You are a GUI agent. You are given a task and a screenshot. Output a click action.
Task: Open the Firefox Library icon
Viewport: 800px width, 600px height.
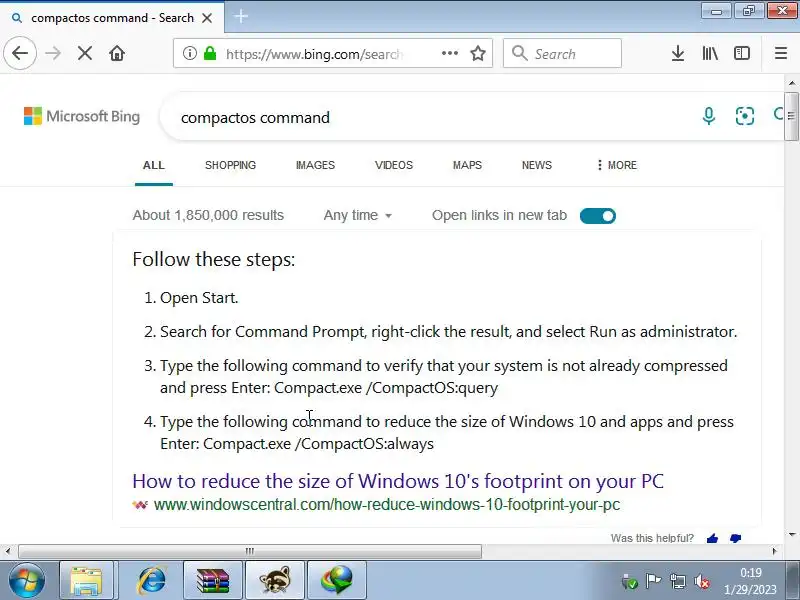(710, 53)
